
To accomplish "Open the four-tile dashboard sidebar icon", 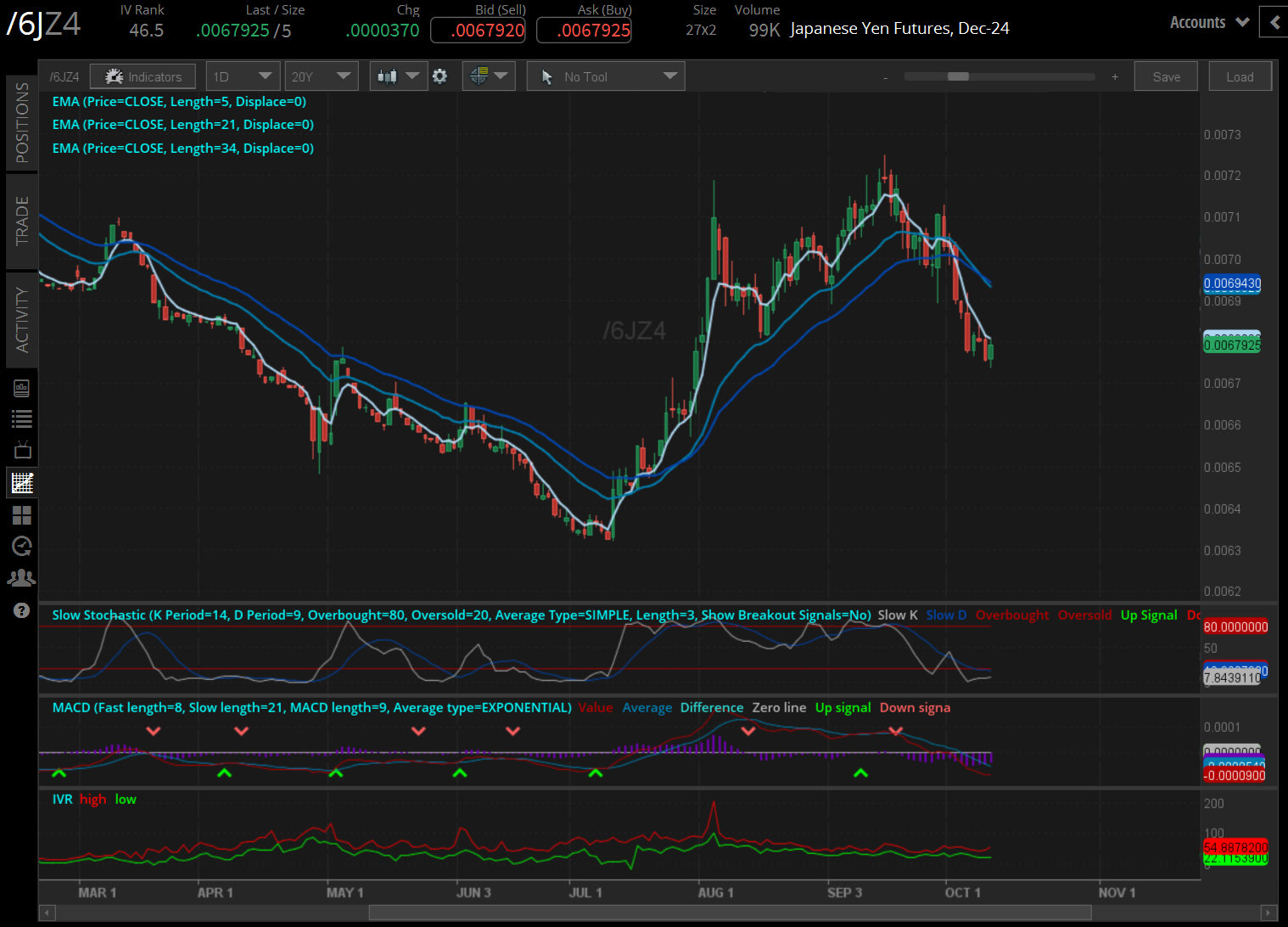I will [x=22, y=515].
